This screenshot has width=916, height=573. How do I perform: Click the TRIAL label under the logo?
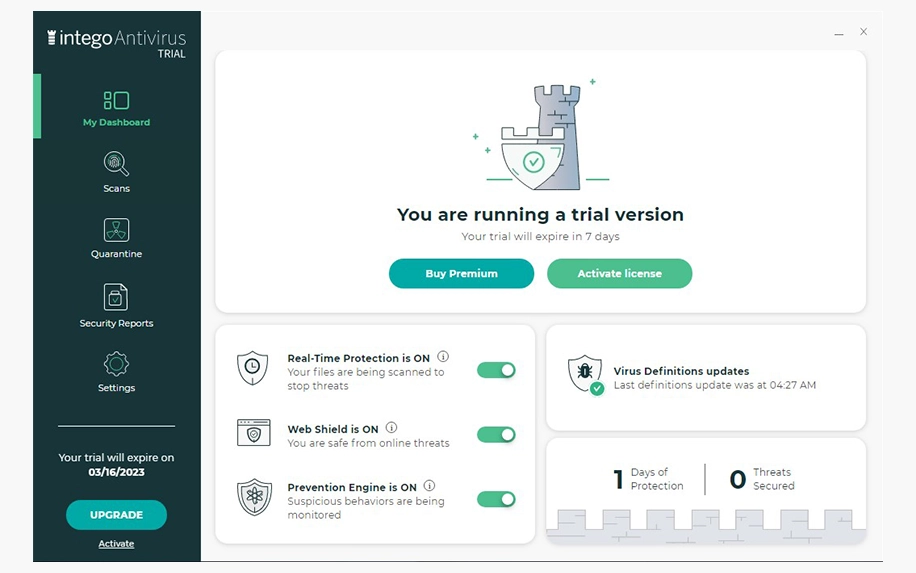[171, 54]
